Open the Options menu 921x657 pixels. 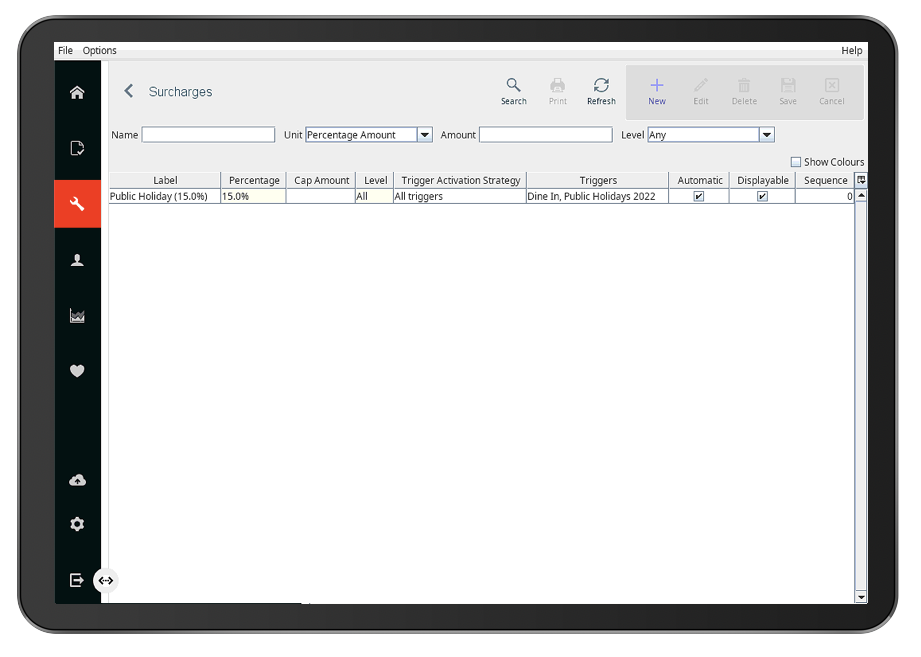click(x=99, y=50)
